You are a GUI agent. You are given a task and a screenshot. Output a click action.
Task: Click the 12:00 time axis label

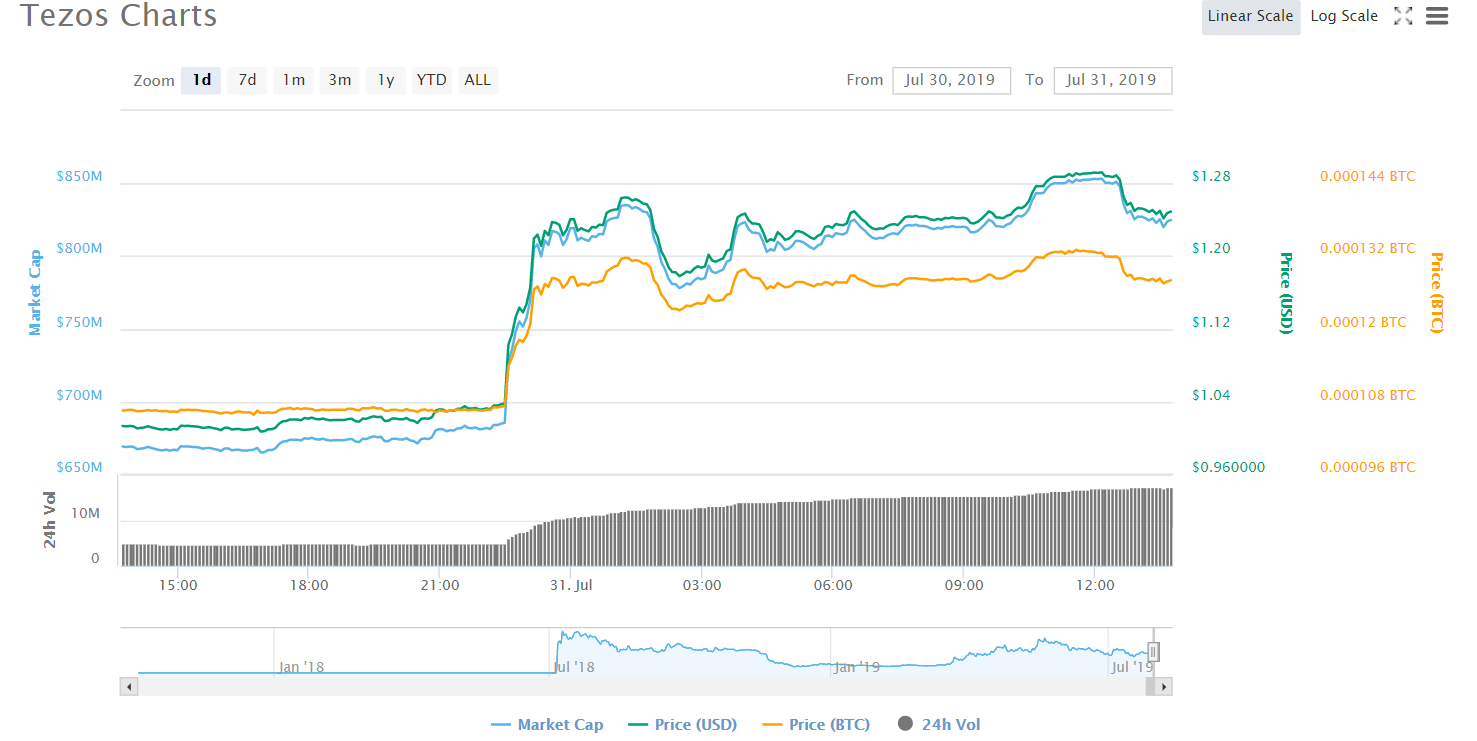(x=1095, y=585)
